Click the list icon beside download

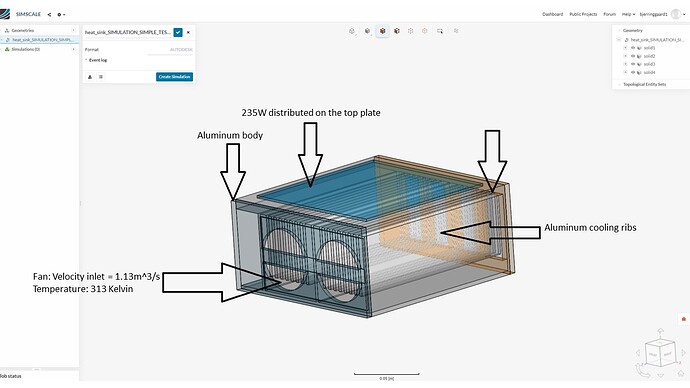click(101, 77)
